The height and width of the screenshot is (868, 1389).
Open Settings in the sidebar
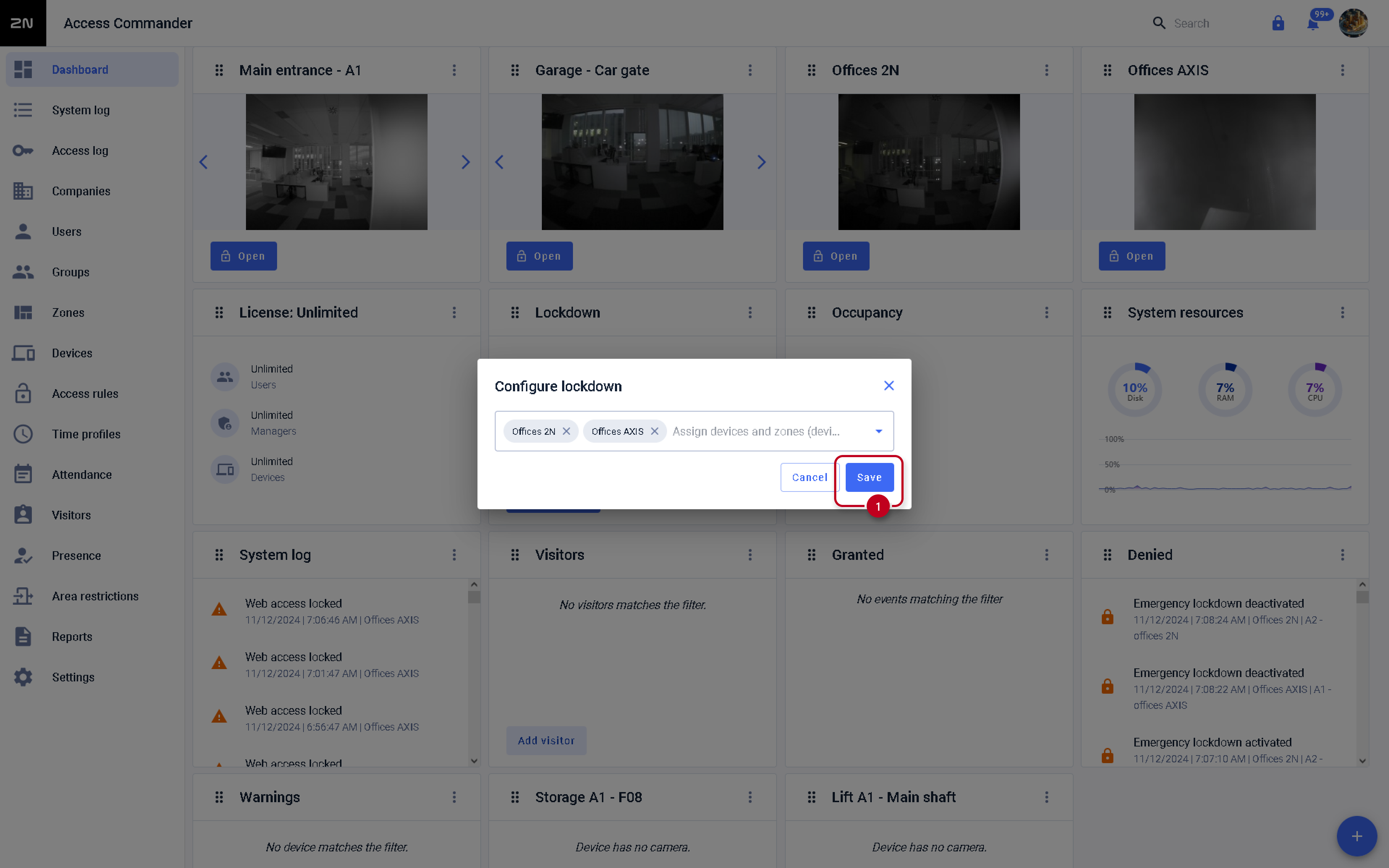point(92,677)
